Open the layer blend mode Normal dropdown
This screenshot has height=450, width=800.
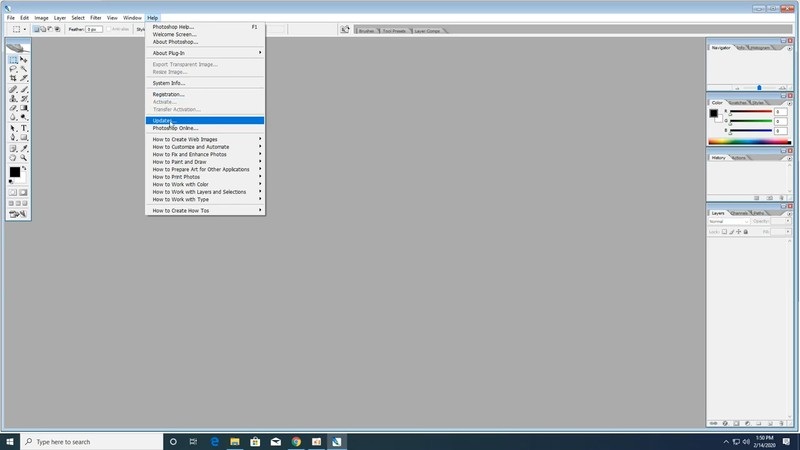pyautogui.click(x=729, y=221)
